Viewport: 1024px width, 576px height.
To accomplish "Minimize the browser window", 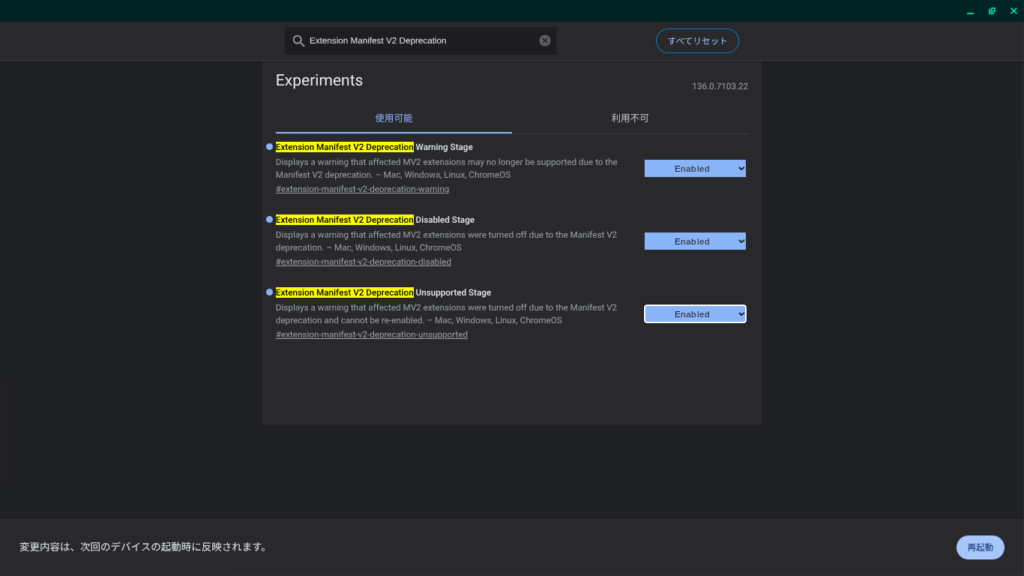I will 969,11.
